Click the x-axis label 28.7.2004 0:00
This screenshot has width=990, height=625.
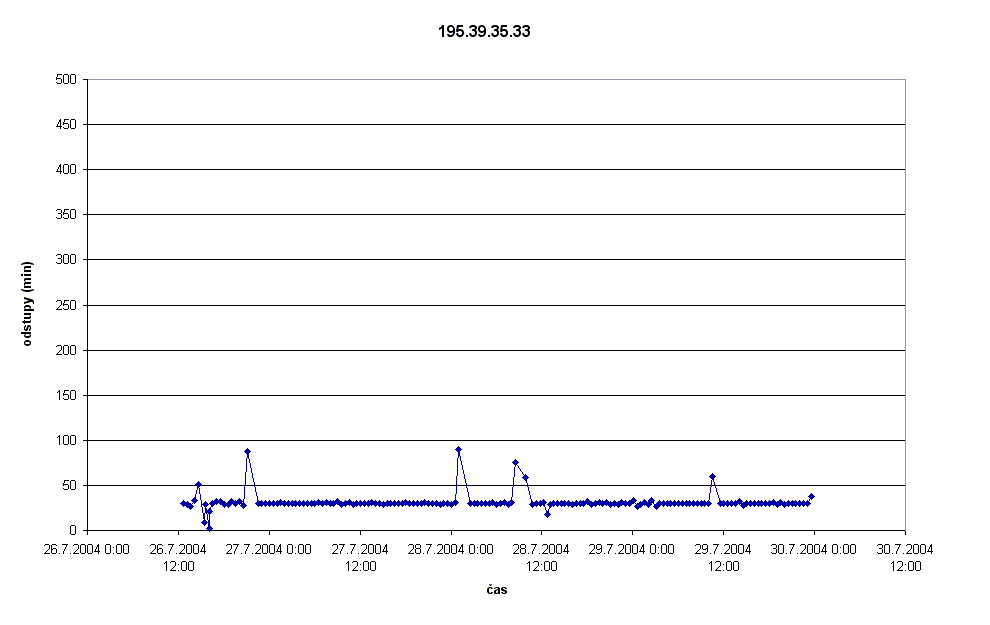[450, 549]
